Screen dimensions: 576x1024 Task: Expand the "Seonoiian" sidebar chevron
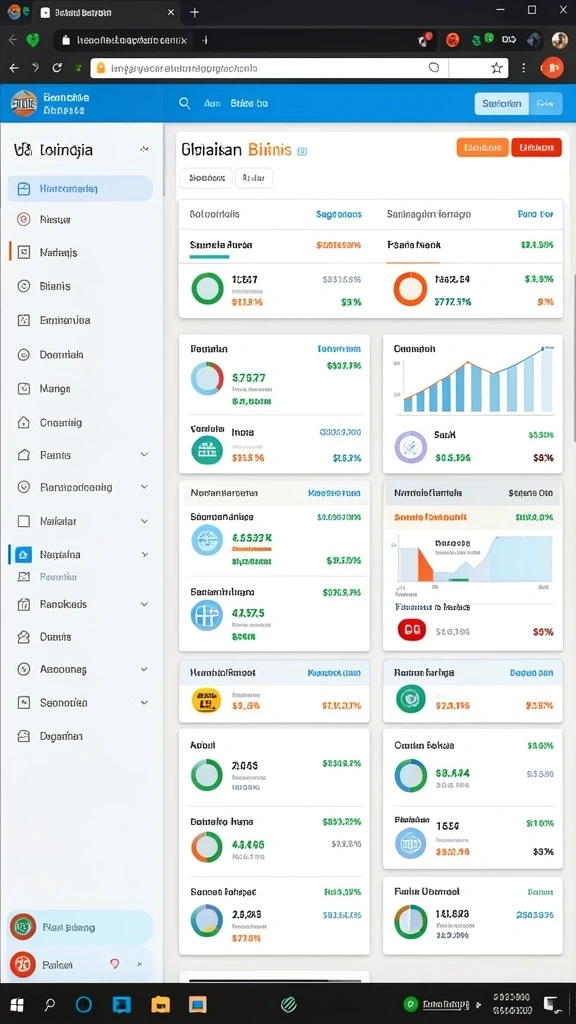click(x=144, y=703)
